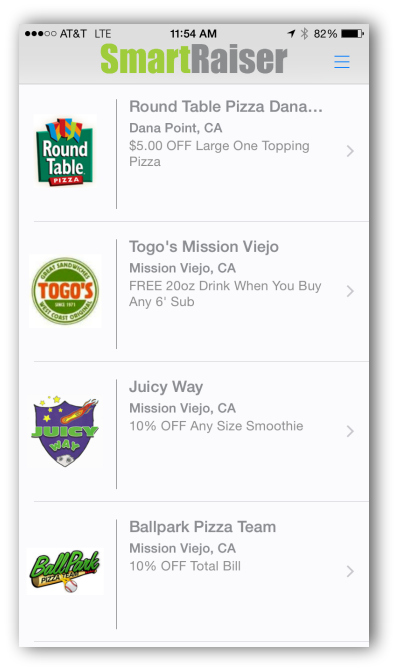
Task: Tap the BallPark Pizza Team logo
Action: point(65,571)
